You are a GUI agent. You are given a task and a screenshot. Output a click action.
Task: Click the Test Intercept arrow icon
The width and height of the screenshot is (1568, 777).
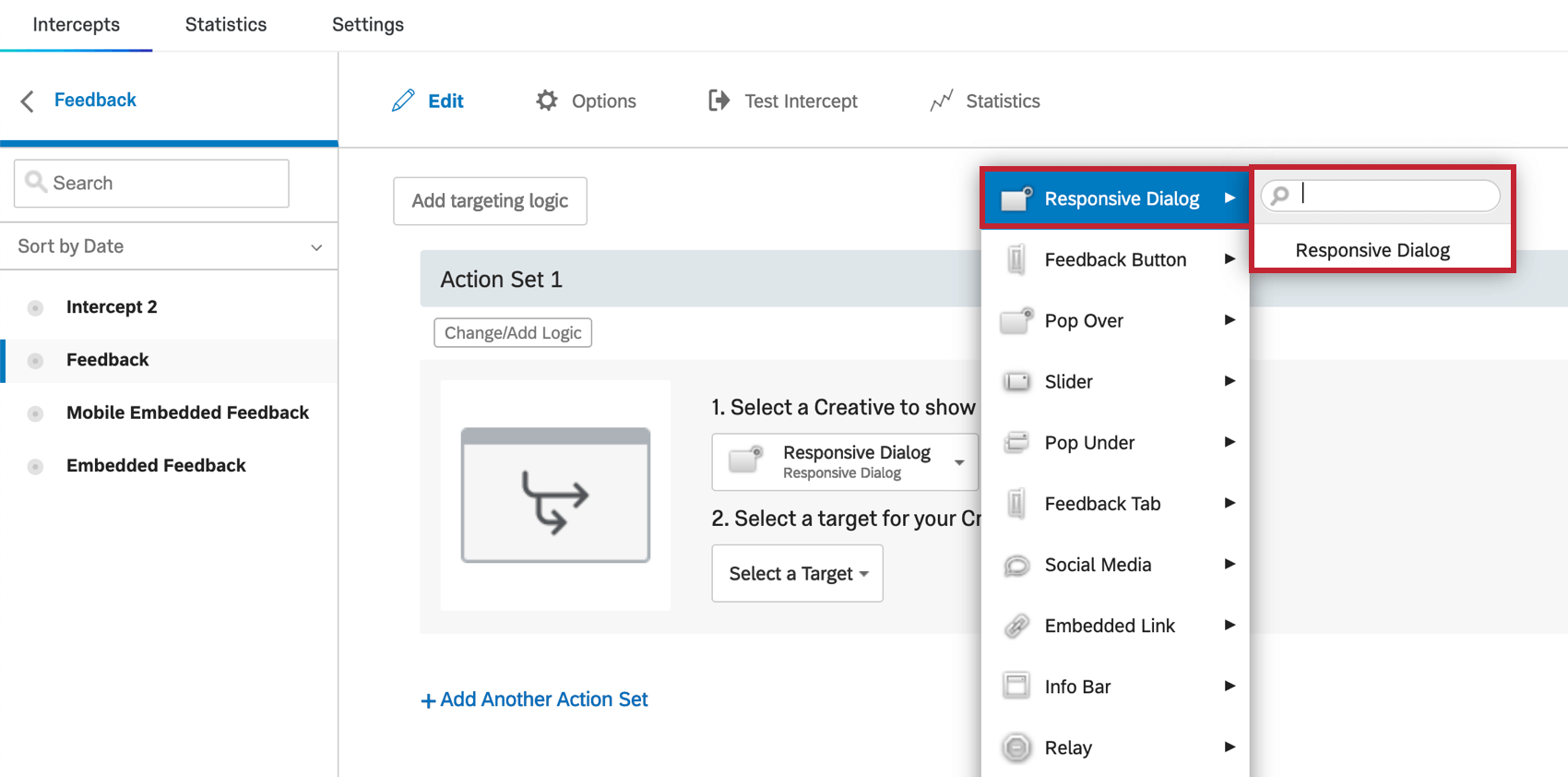coord(719,101)
